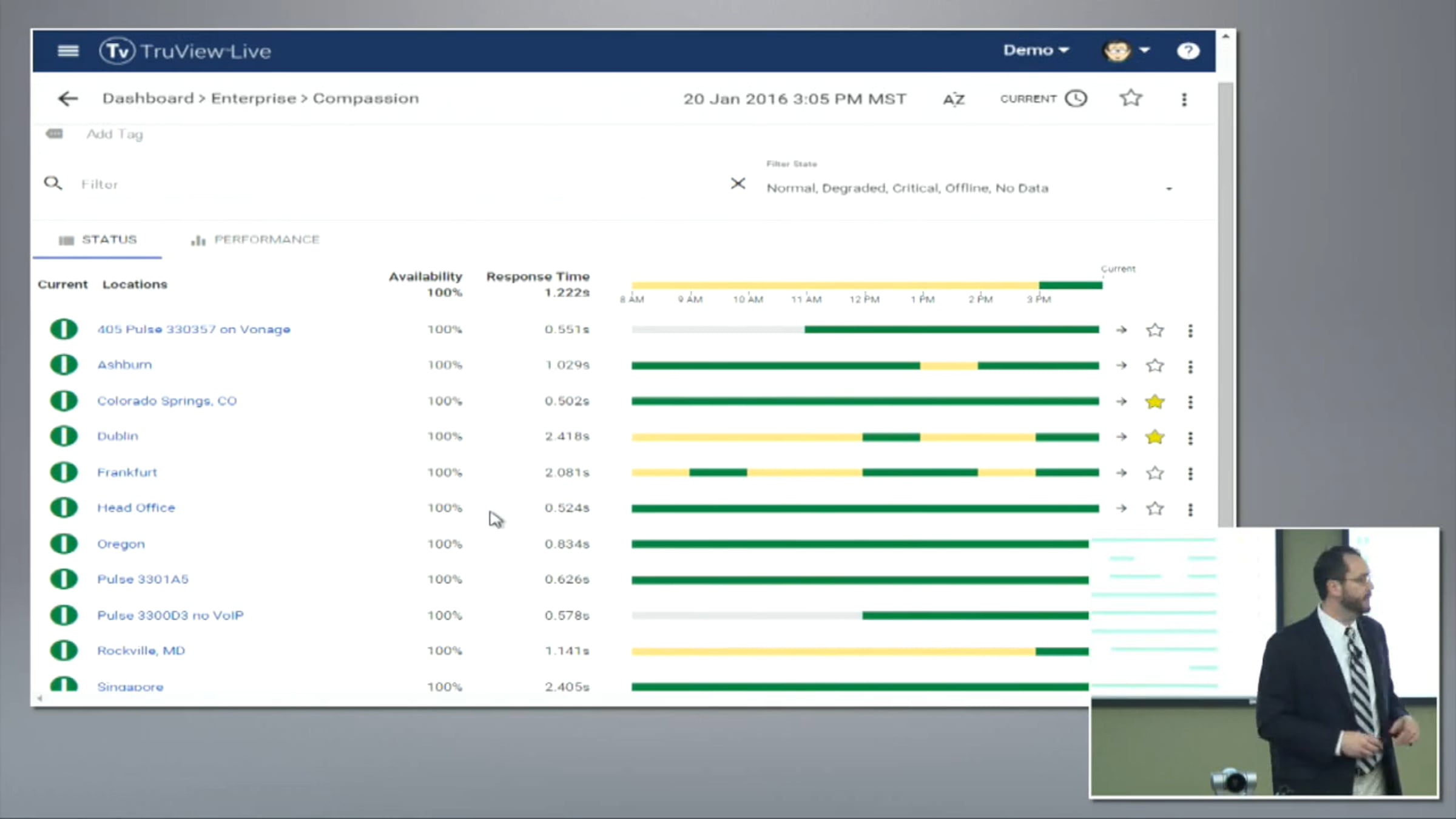This screenshot has width=1456, height=819.
Task: Favorite the 405 Pulse 330357 row star
Action: pyautogui.click(x=1154, y=330)
